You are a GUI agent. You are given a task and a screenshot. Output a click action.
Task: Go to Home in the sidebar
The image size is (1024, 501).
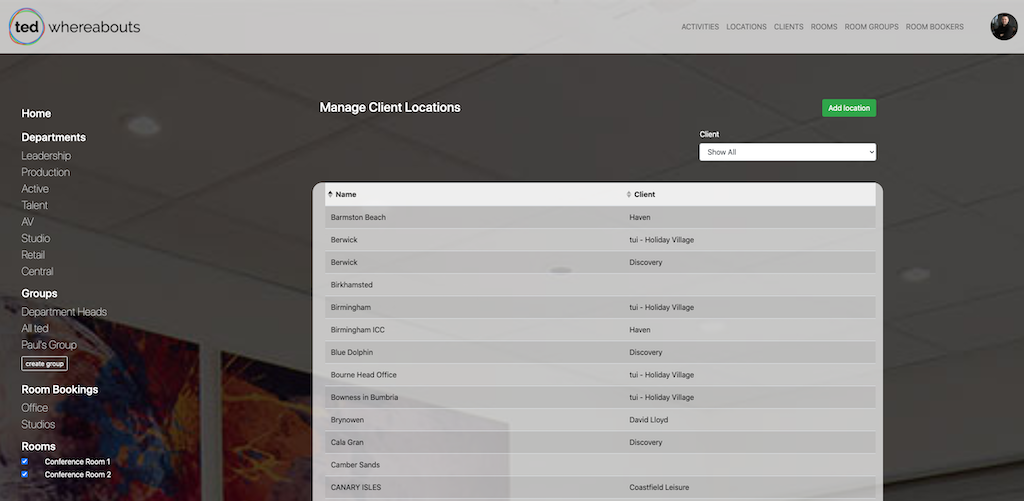pyautogui.click(x=36, y=114)
